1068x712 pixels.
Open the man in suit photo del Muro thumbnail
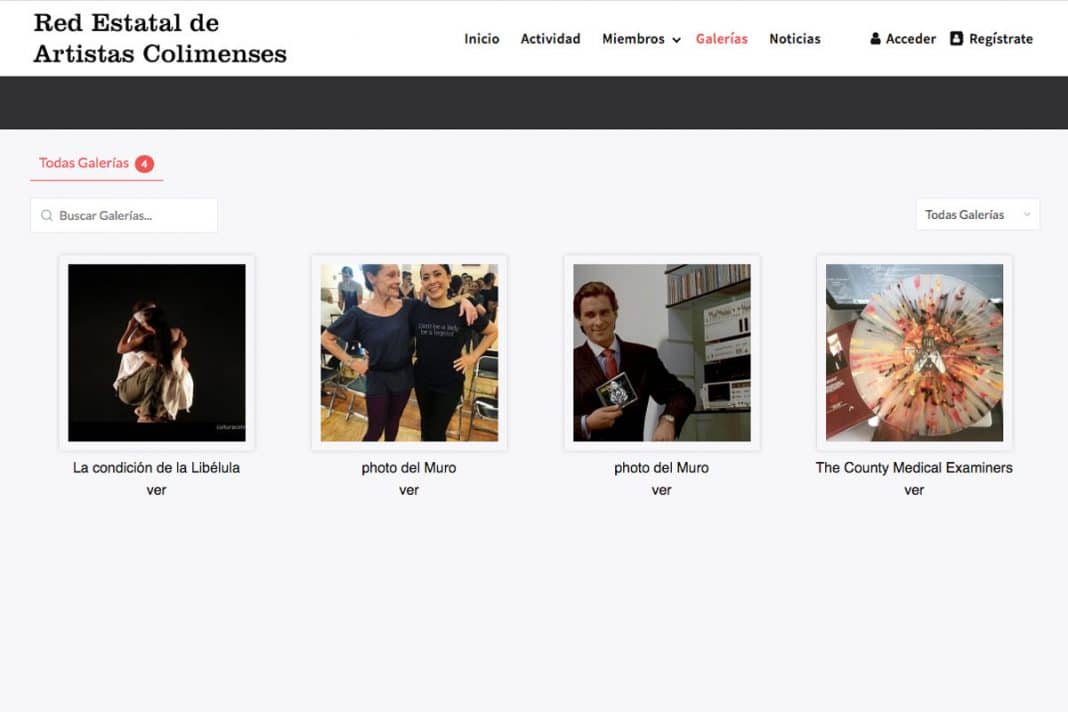[x=662, y=352]
